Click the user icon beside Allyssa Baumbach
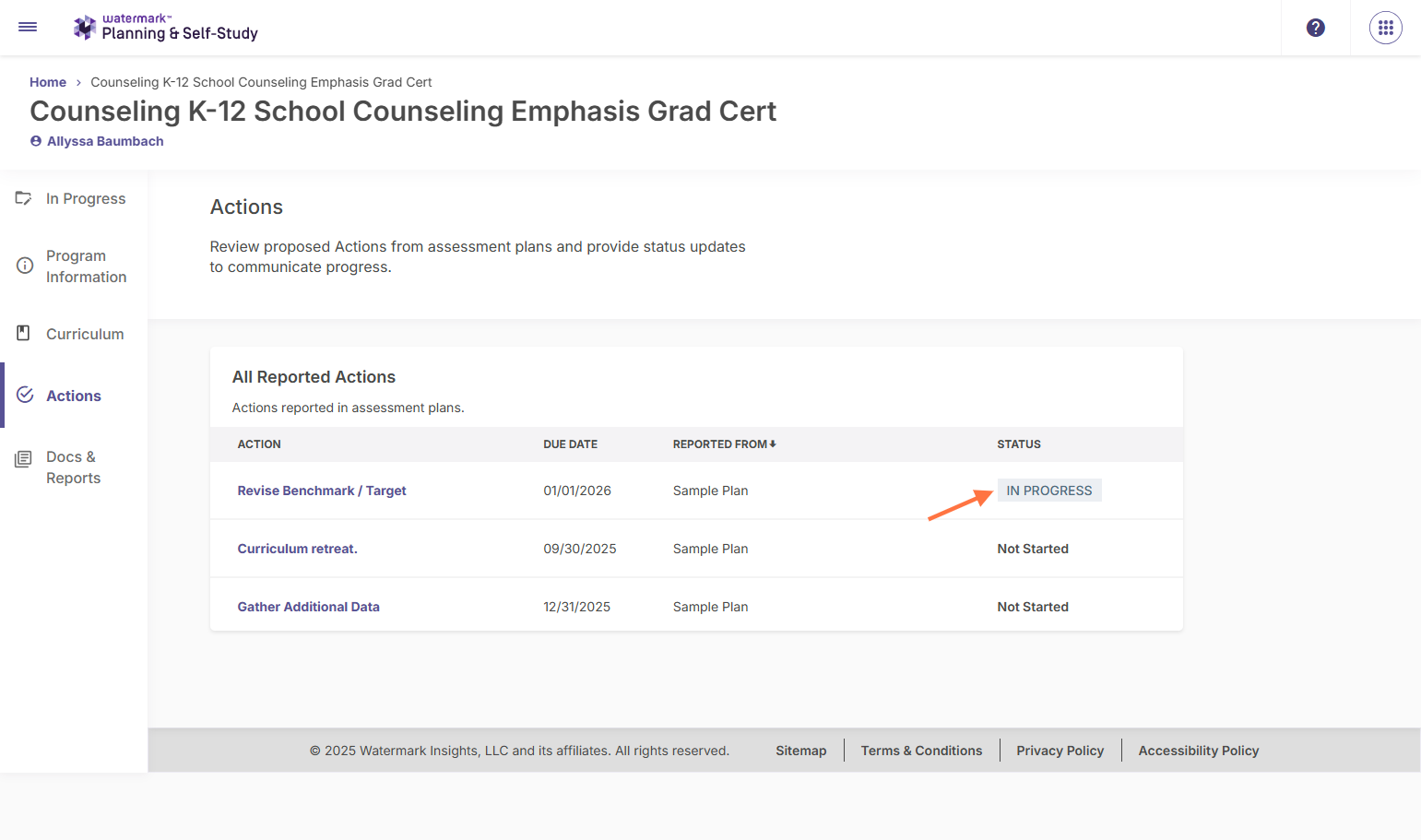 pos(36,141)
